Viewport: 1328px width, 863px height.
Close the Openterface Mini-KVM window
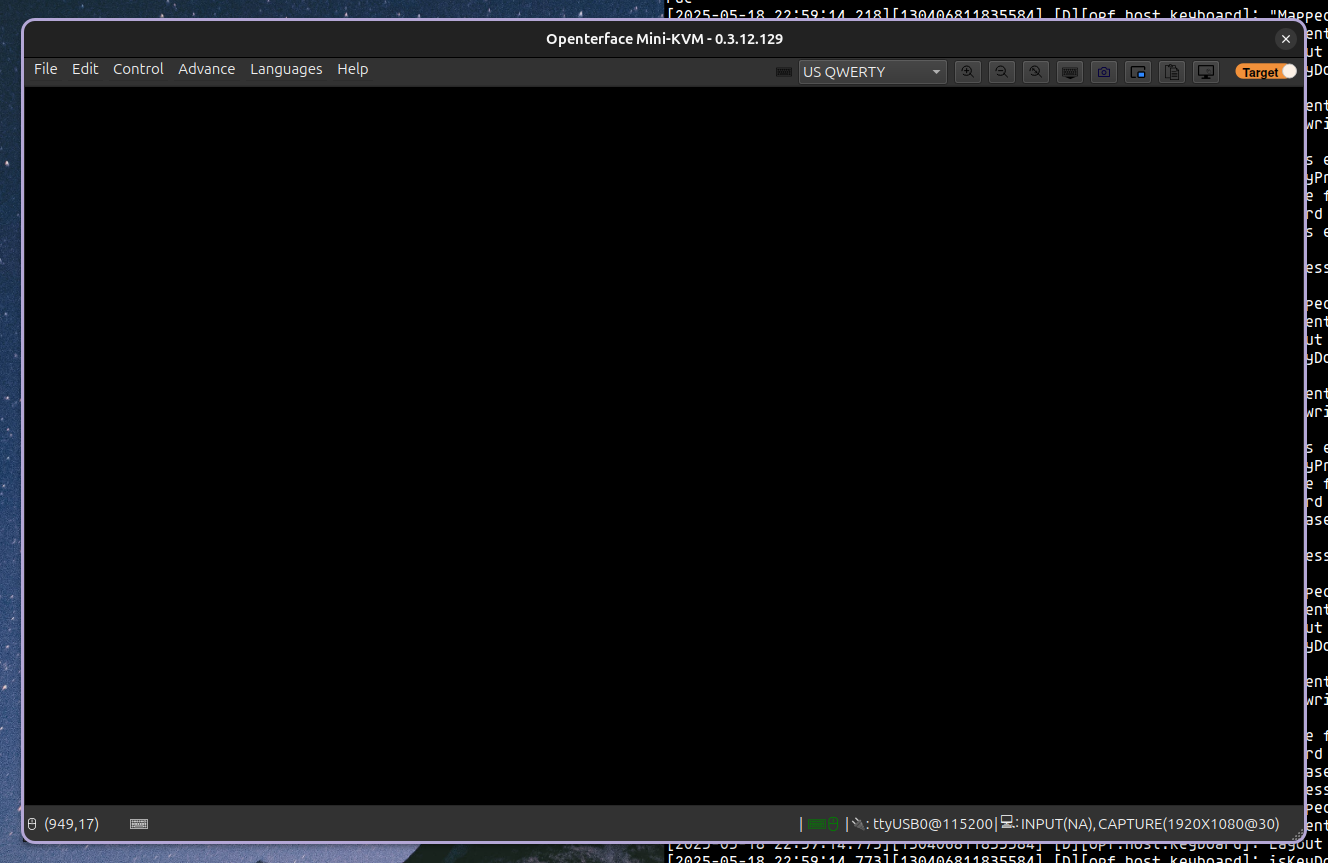click(1286, 39)
